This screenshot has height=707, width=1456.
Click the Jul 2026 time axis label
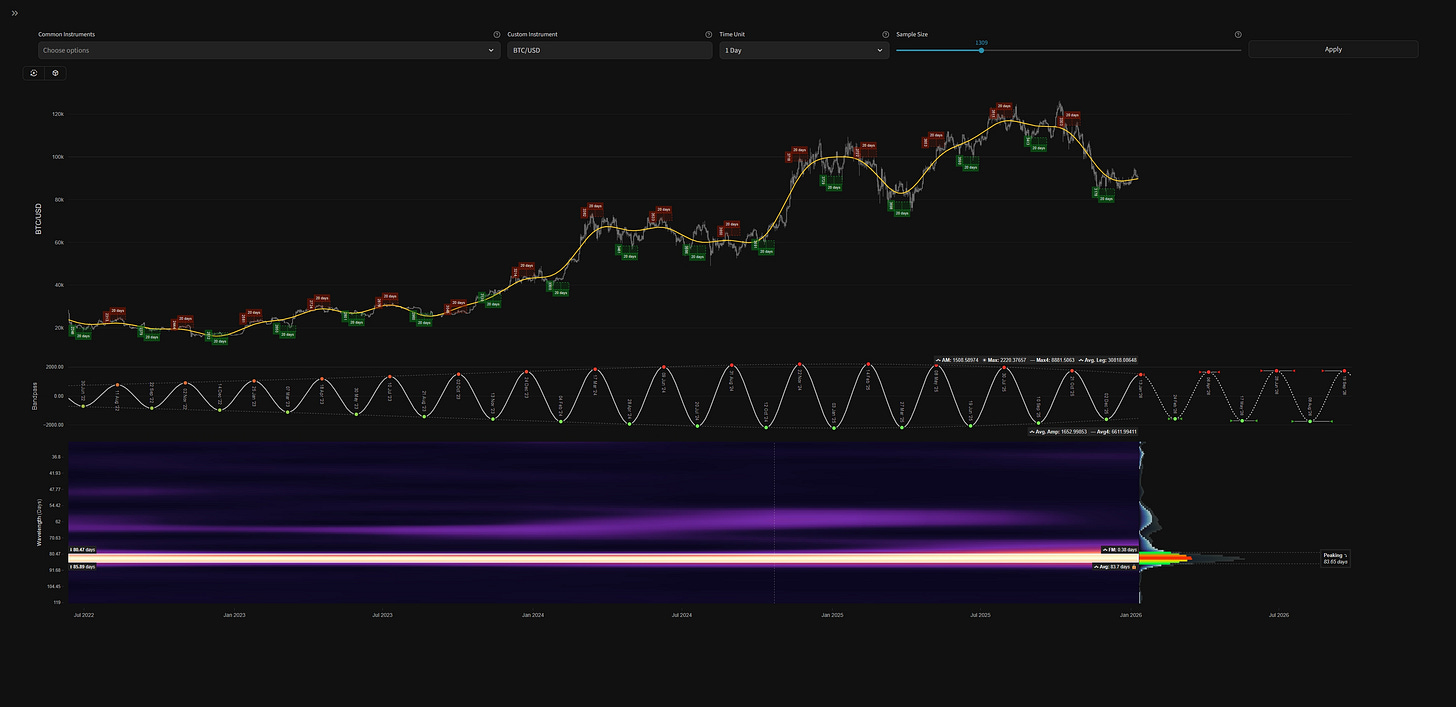coord(1278,615)
